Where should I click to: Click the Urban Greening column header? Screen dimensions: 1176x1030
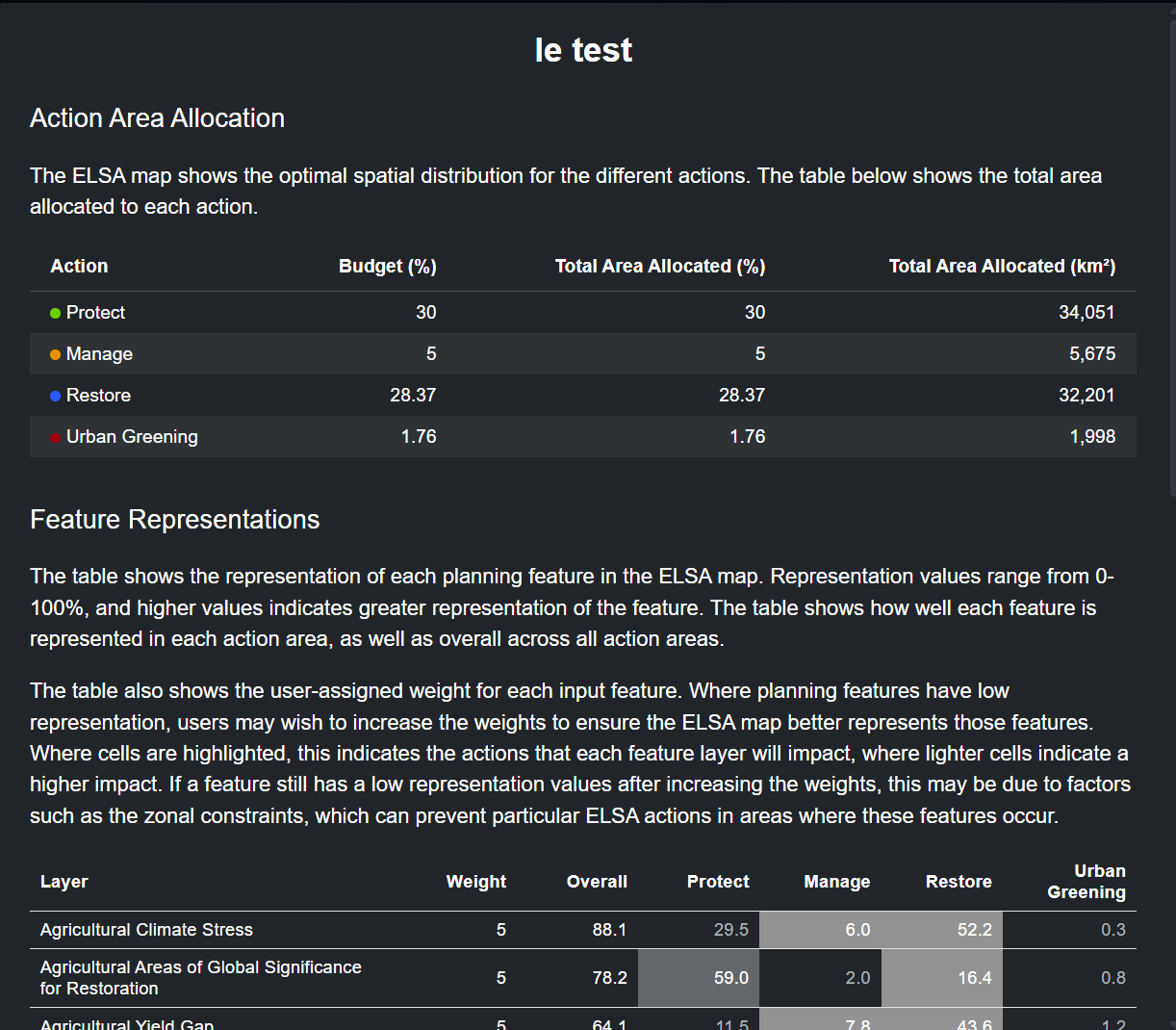coord(1087,882)
